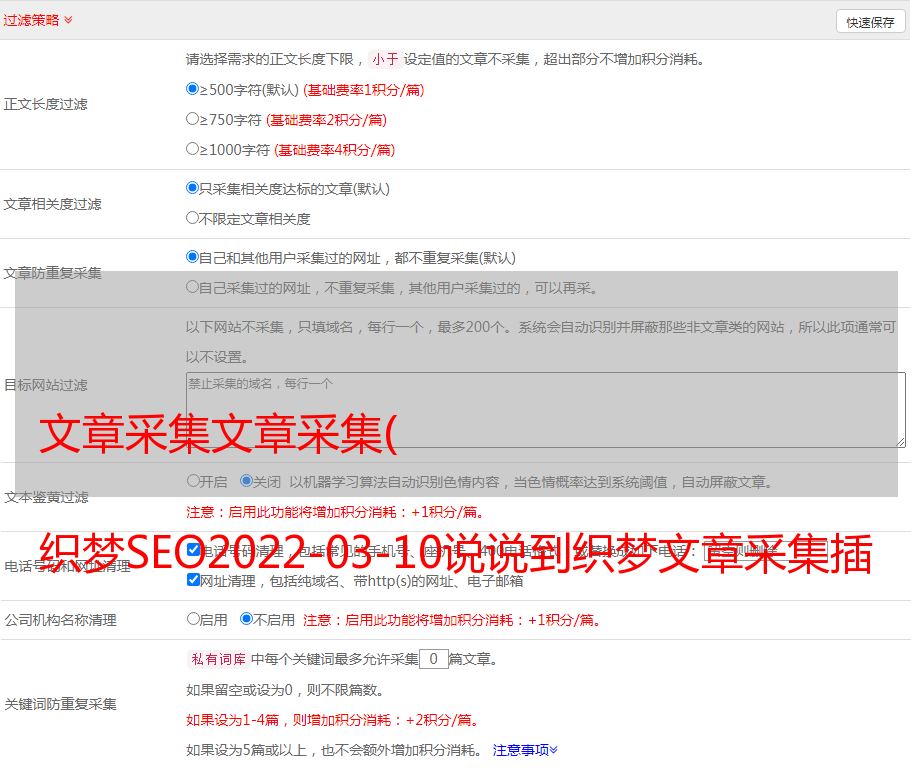
Task: Choose 不限定文章相关度 radio option
Action: click(x=192, y=218)
